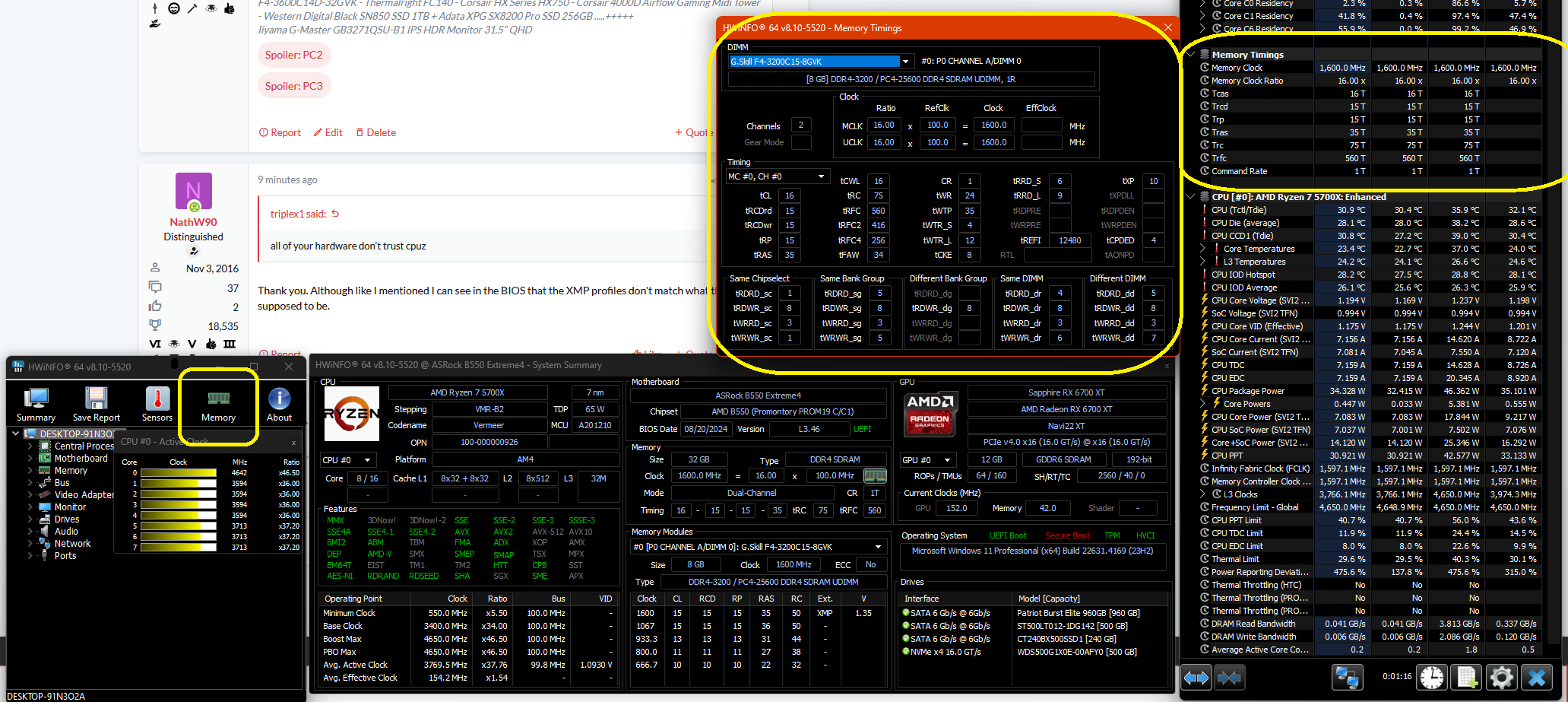Image resolution: width=1568 pixels, height=702 pixels.
Task: Click the Edit link on the forum post
Action: (x=328, y=132)
